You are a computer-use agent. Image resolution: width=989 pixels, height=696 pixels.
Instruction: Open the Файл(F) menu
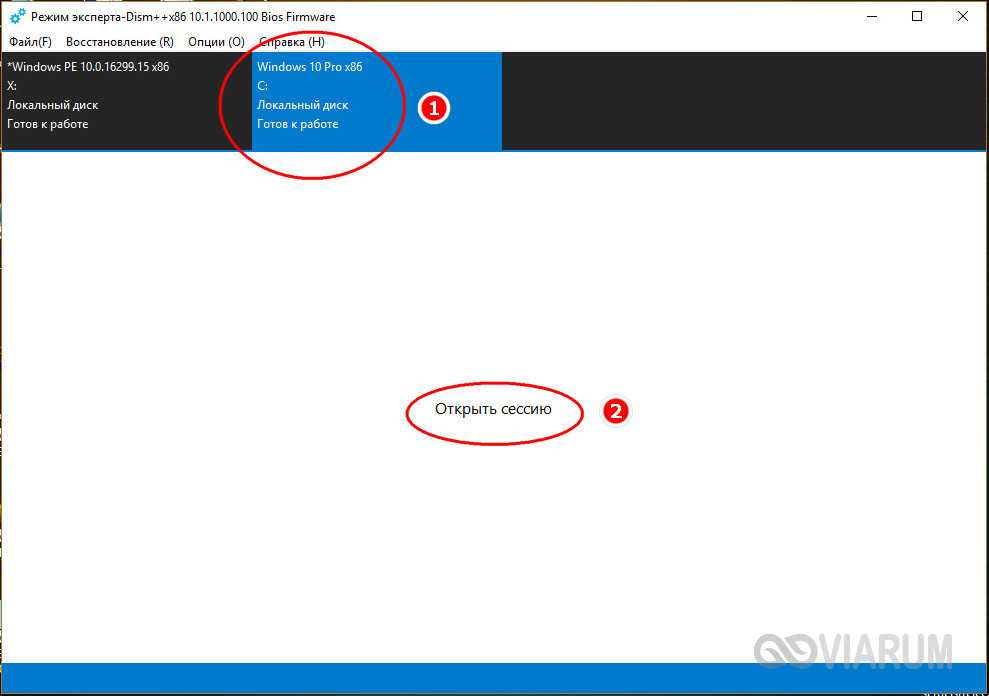pos(30,42)
